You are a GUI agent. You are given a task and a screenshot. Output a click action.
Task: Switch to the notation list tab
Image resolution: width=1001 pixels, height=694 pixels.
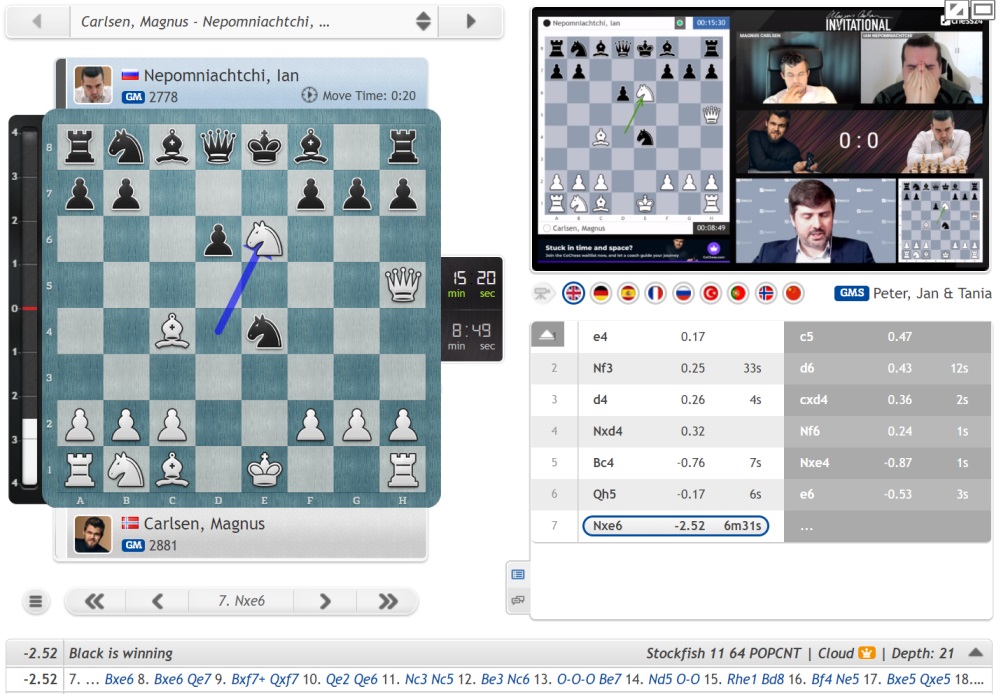click(x=517, y=574)
